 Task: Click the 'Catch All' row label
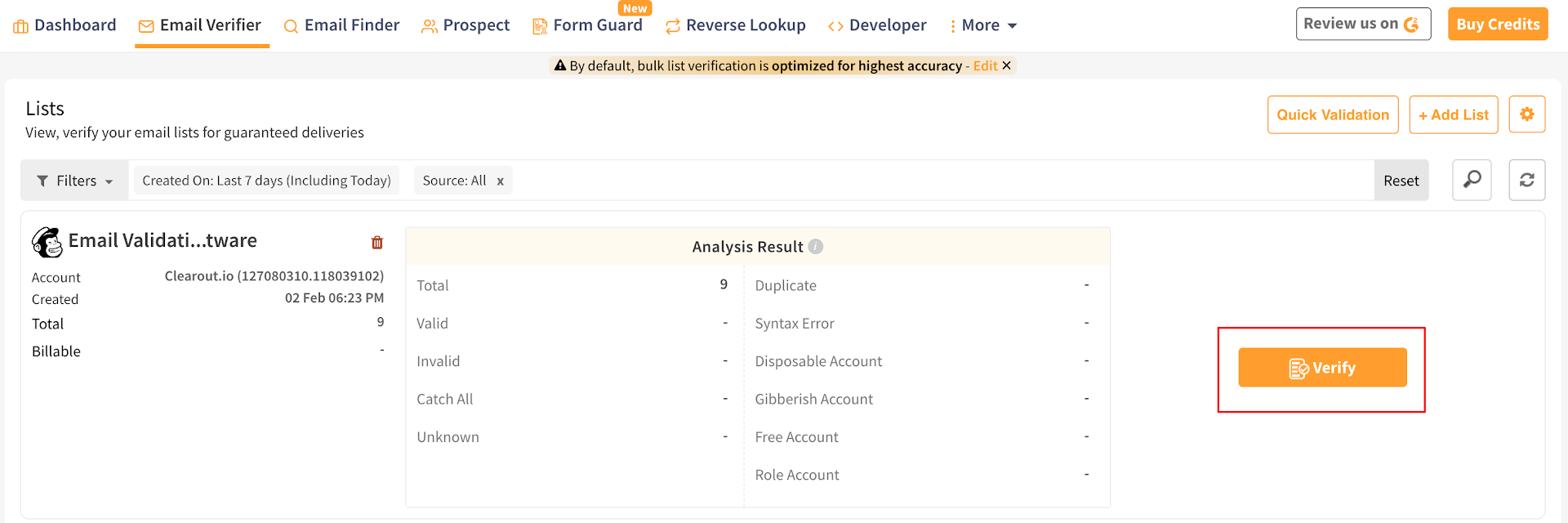tap(445, 400)
